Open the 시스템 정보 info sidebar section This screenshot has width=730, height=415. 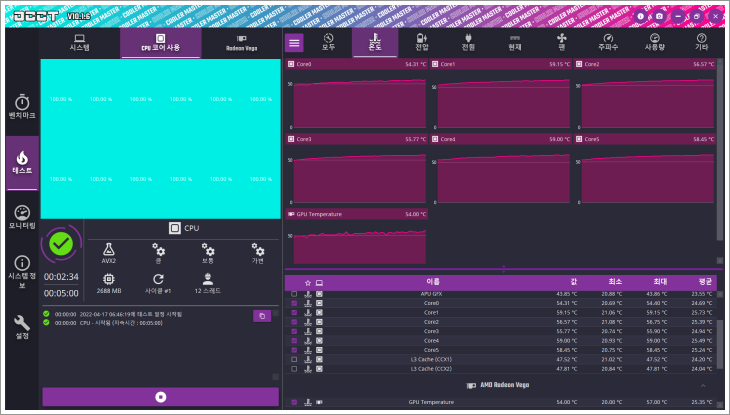(x=22, y=272)
